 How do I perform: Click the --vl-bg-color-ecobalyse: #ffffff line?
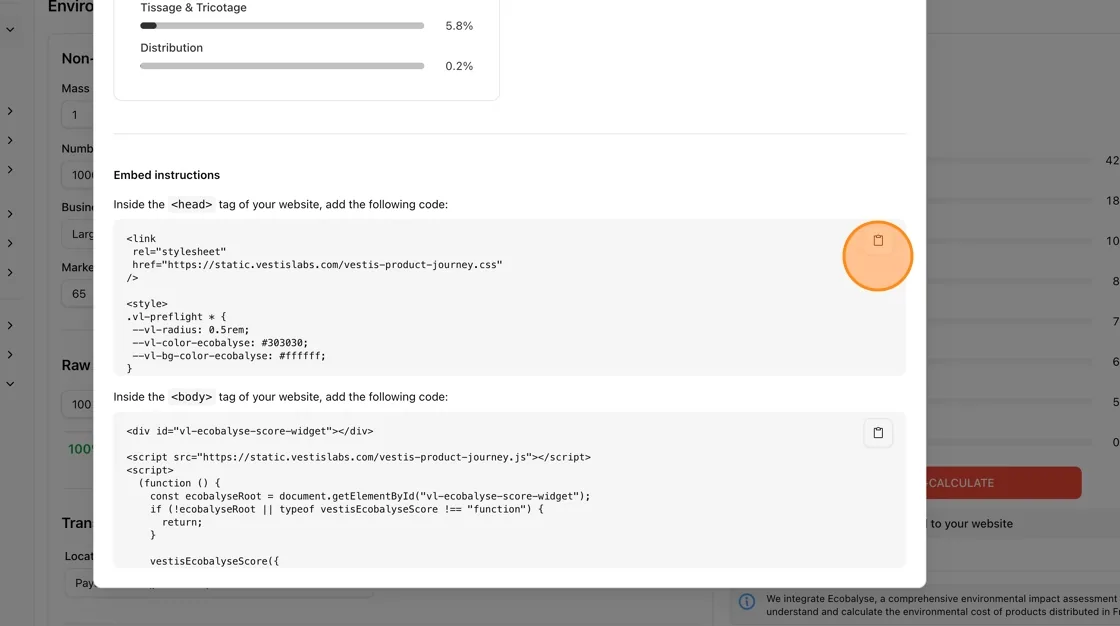[x=229, y=355]
